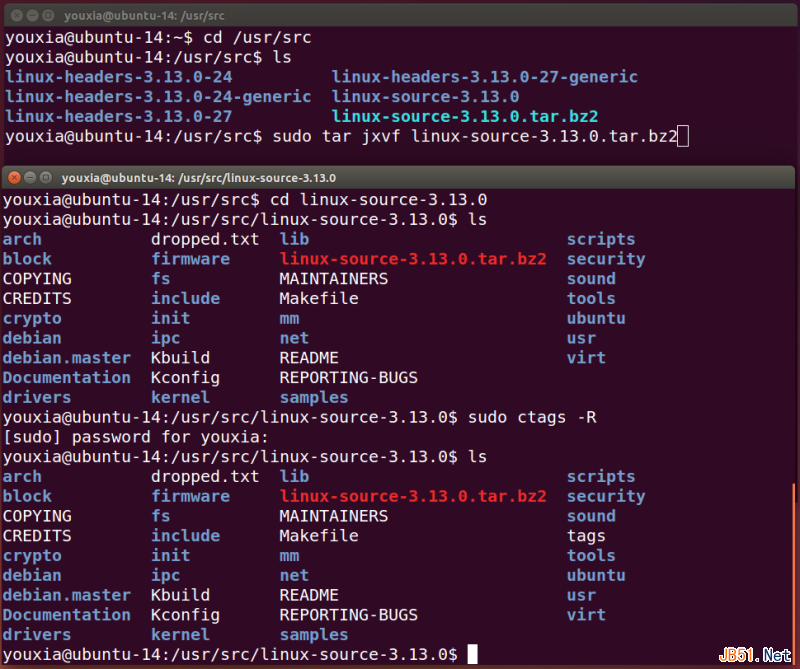This screenshot has height=669, width=800.
Task: Select 'linux-headers-3.13.0-24' directory name in upper terminal
Action: pos(118,77)
